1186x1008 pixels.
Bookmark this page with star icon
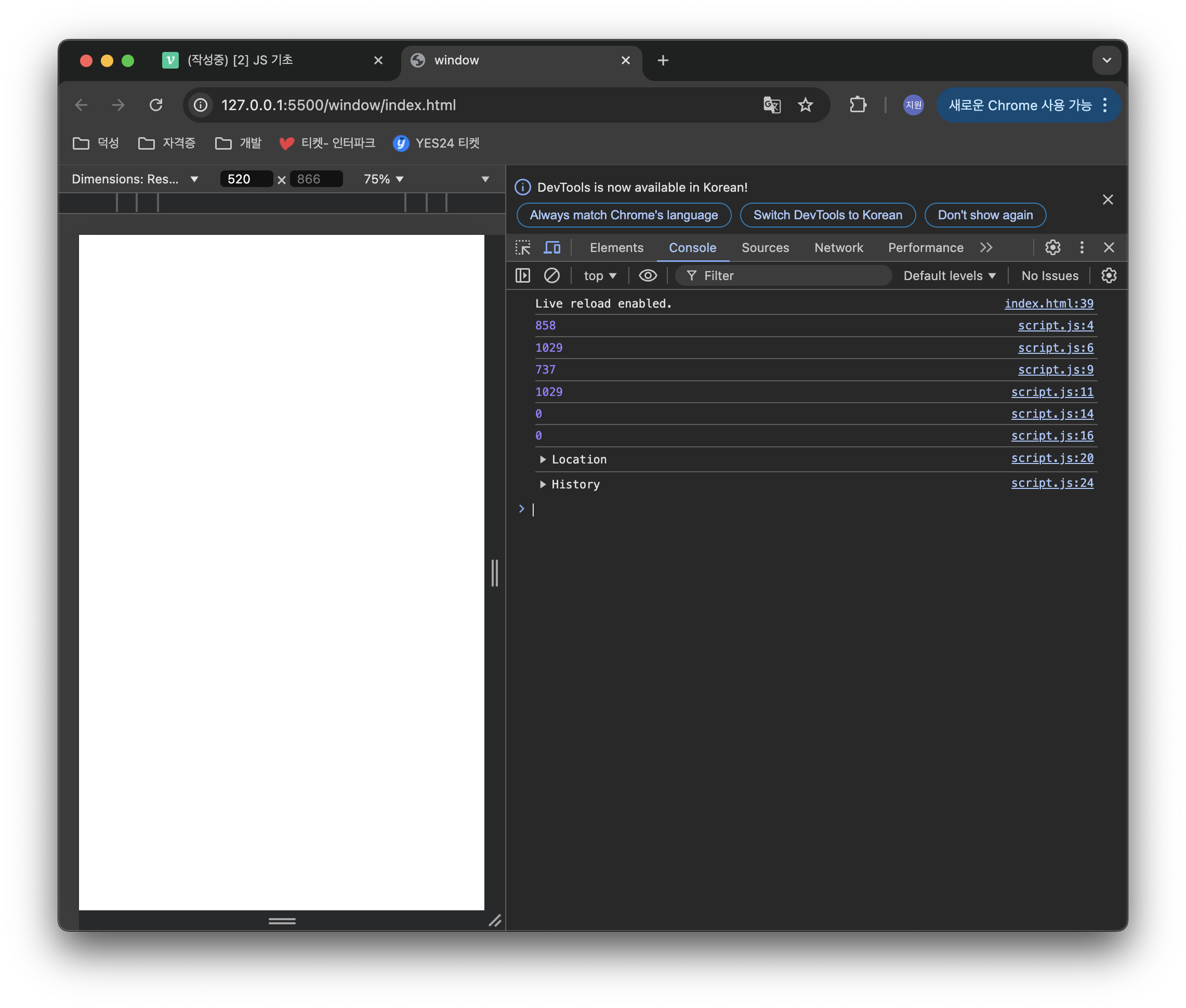805,105
